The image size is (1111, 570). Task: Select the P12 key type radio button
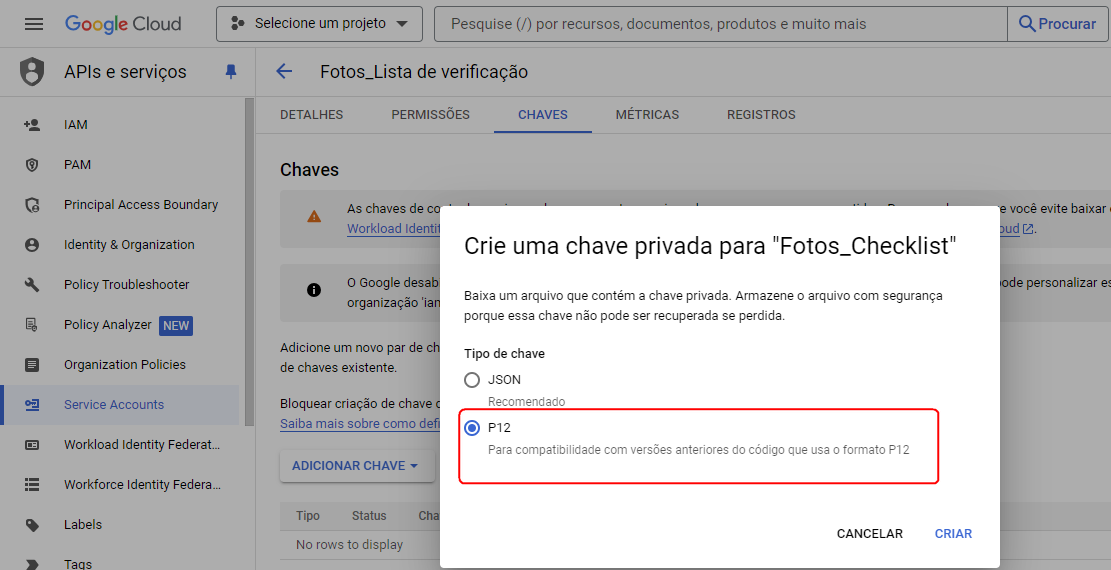[472, 428]
